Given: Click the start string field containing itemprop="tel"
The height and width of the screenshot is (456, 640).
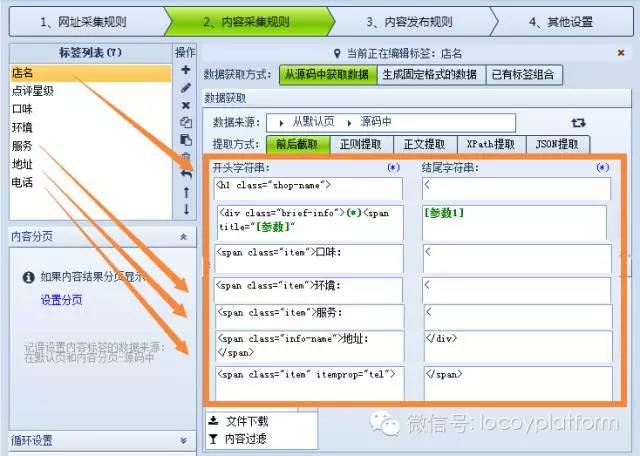Looking at the screenshot, I should [x=310, y=384].
